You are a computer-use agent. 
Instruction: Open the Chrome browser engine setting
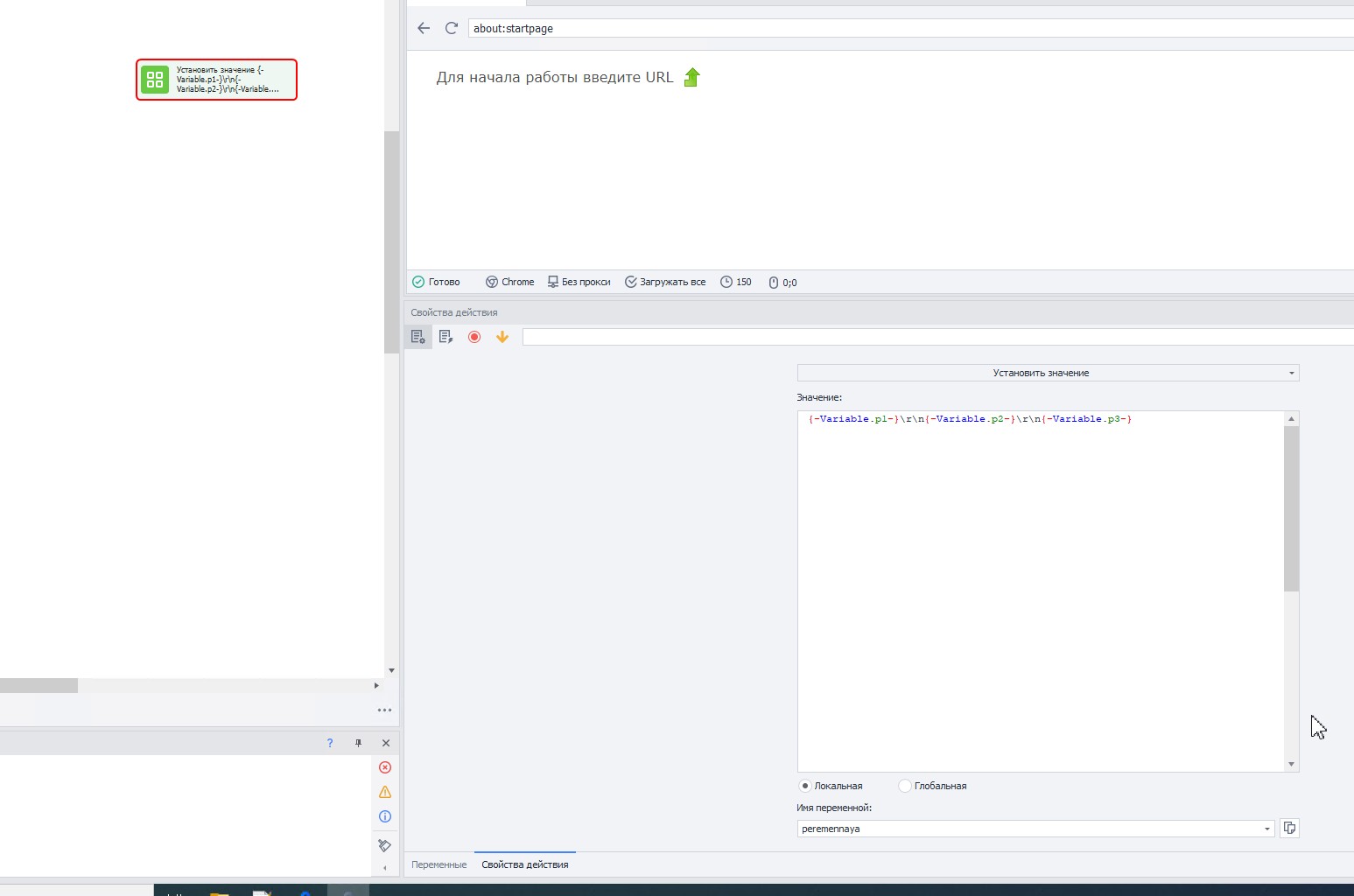click(510, 282)
